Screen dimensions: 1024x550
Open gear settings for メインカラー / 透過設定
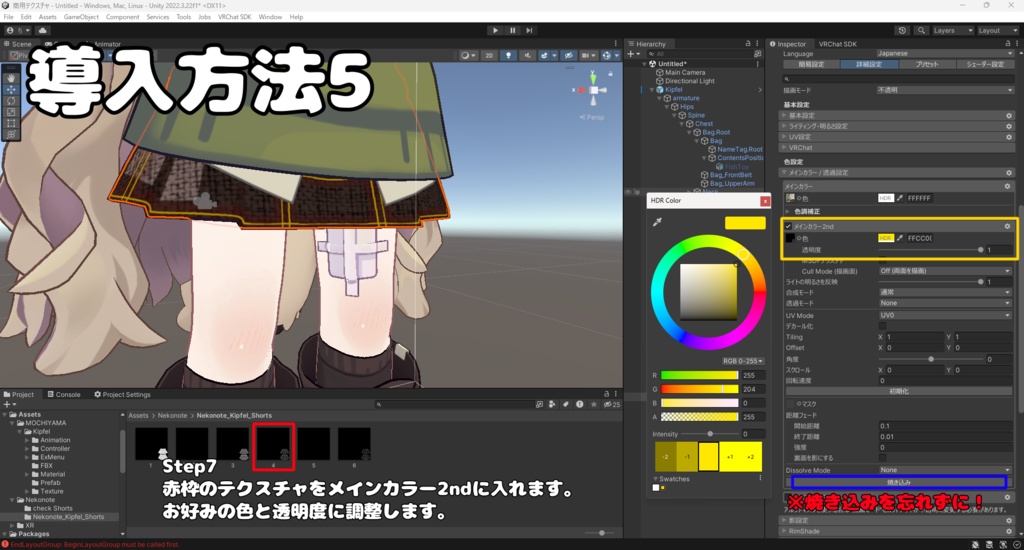tap(1009, 173)
